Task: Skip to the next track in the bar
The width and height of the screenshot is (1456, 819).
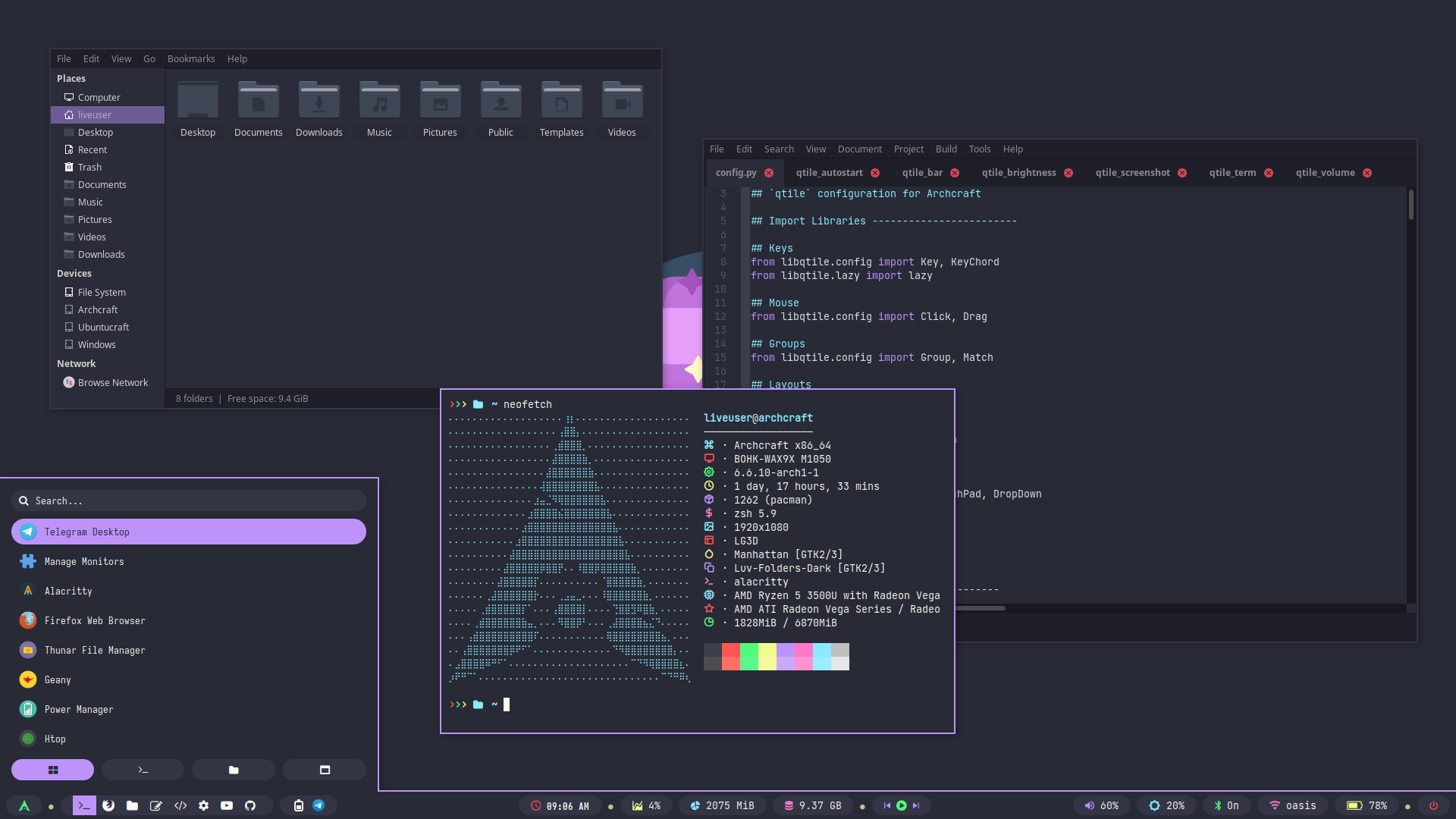Action: point(916,805)
